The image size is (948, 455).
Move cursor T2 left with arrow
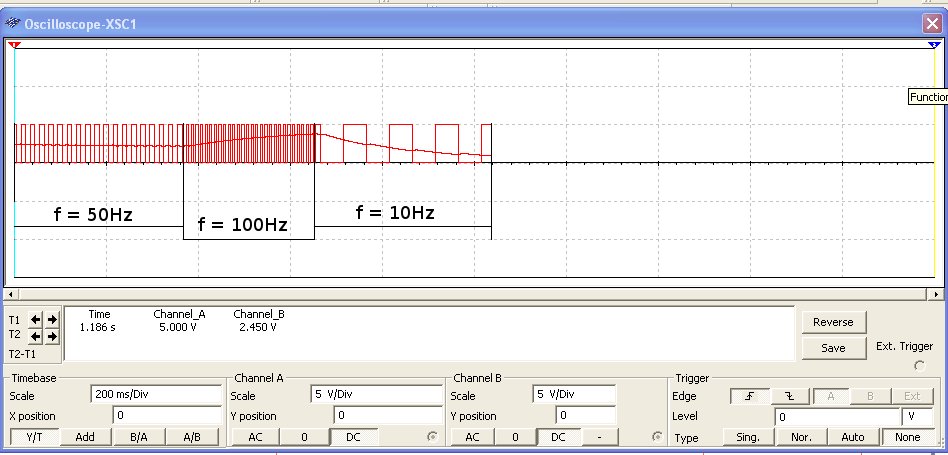36,336
